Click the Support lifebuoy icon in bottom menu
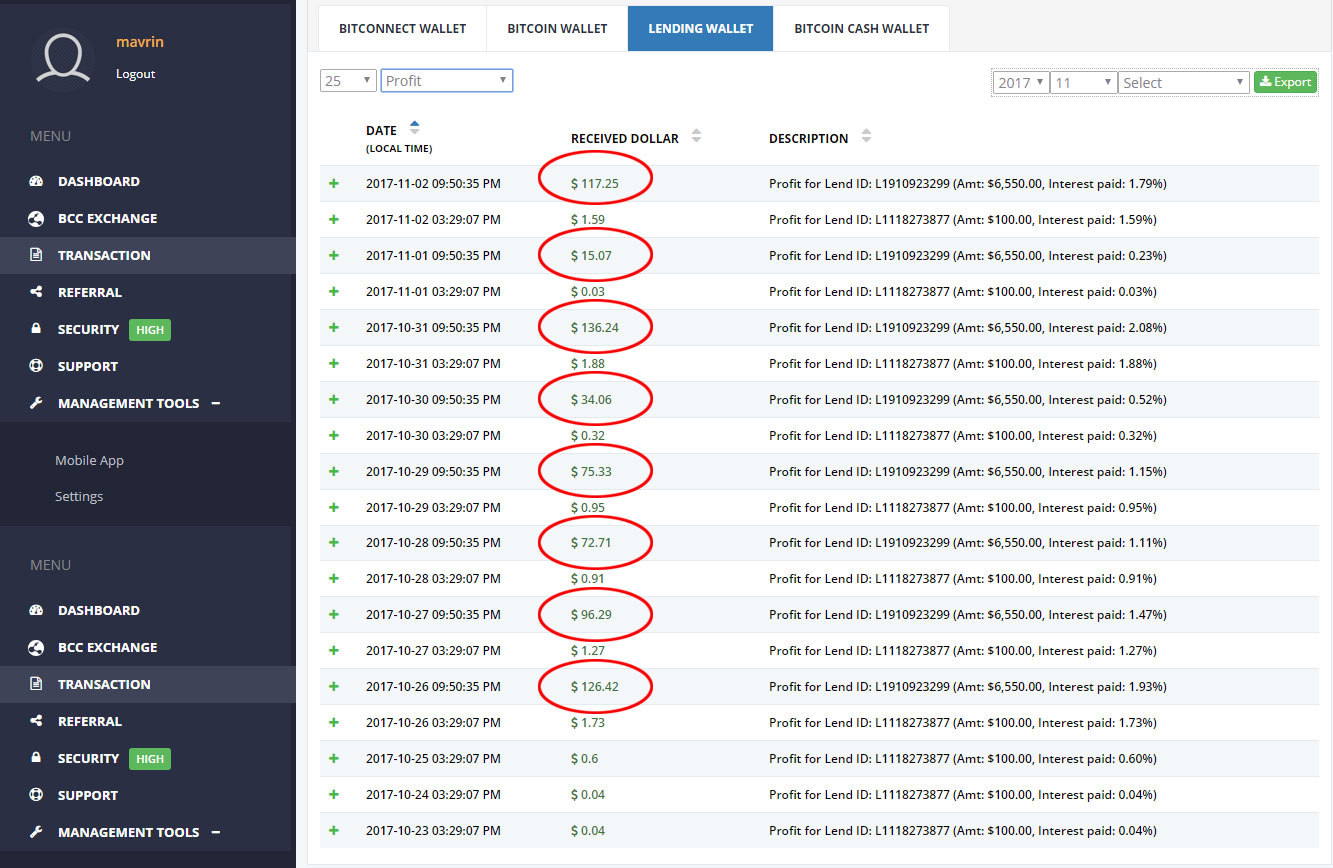 37,795
